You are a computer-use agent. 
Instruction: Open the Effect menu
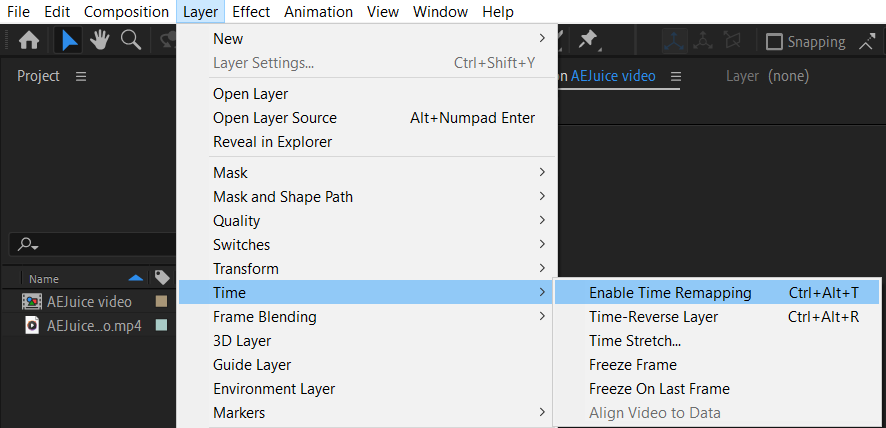[x=251, y=12]
